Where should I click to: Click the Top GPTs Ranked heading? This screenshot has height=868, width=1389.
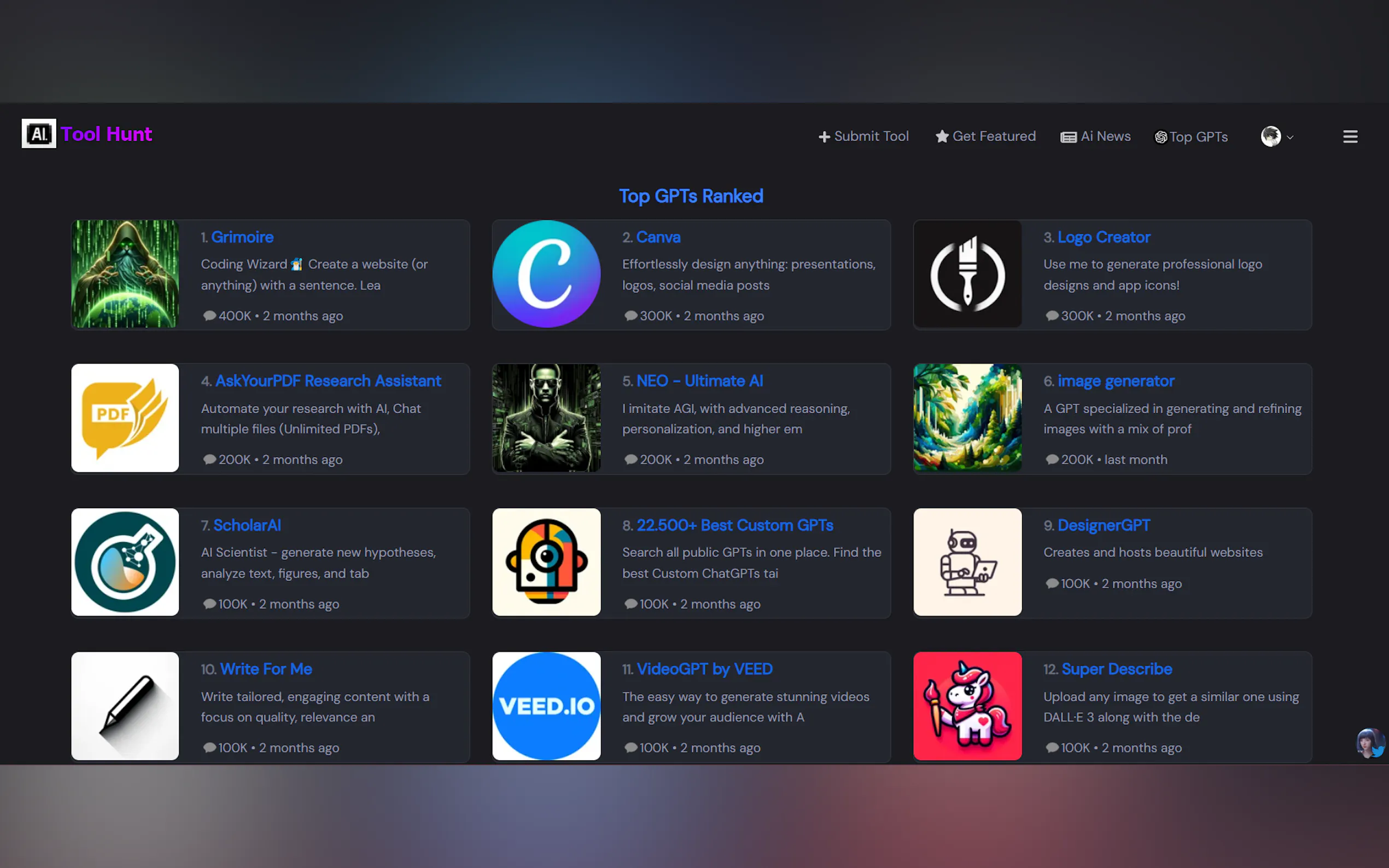(x=691, y=196)
